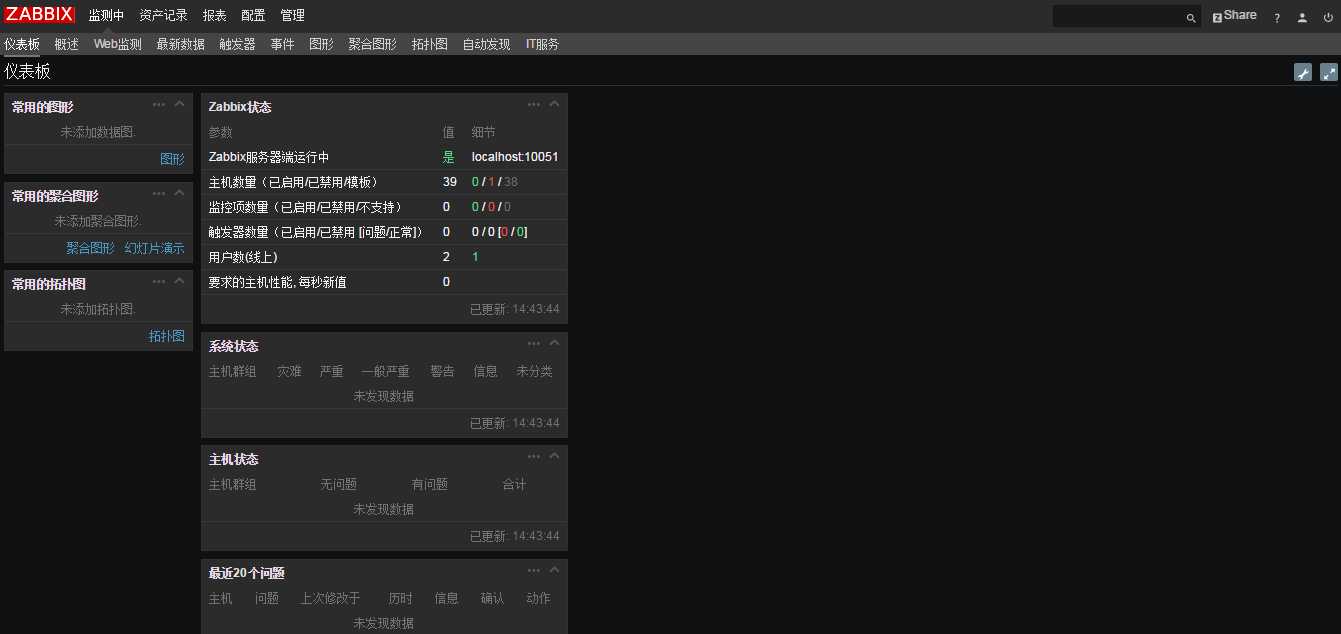Open the 监测中 main menu
Screen dimensions: 1341x634
pyautogui.click(x=106, y=16)
